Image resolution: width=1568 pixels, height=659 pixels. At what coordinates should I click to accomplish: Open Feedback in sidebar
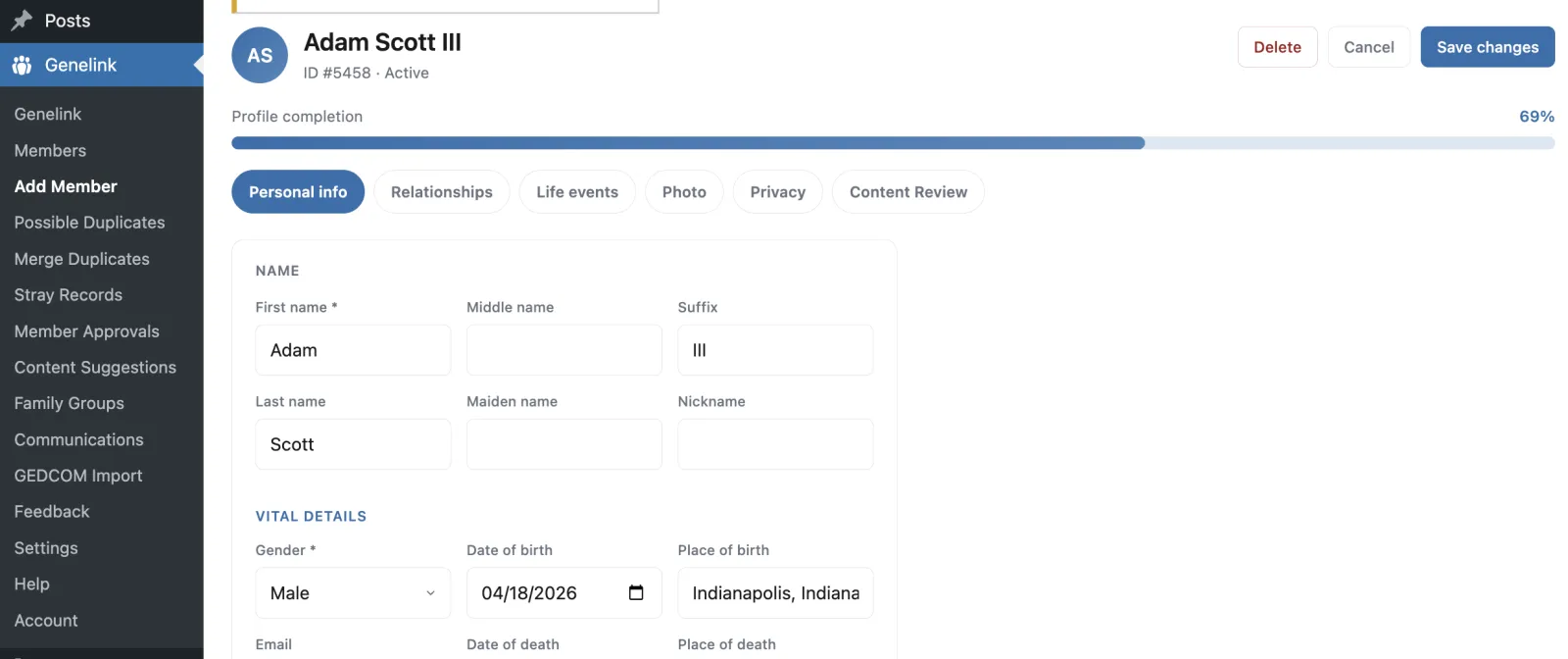pos(52,512)
